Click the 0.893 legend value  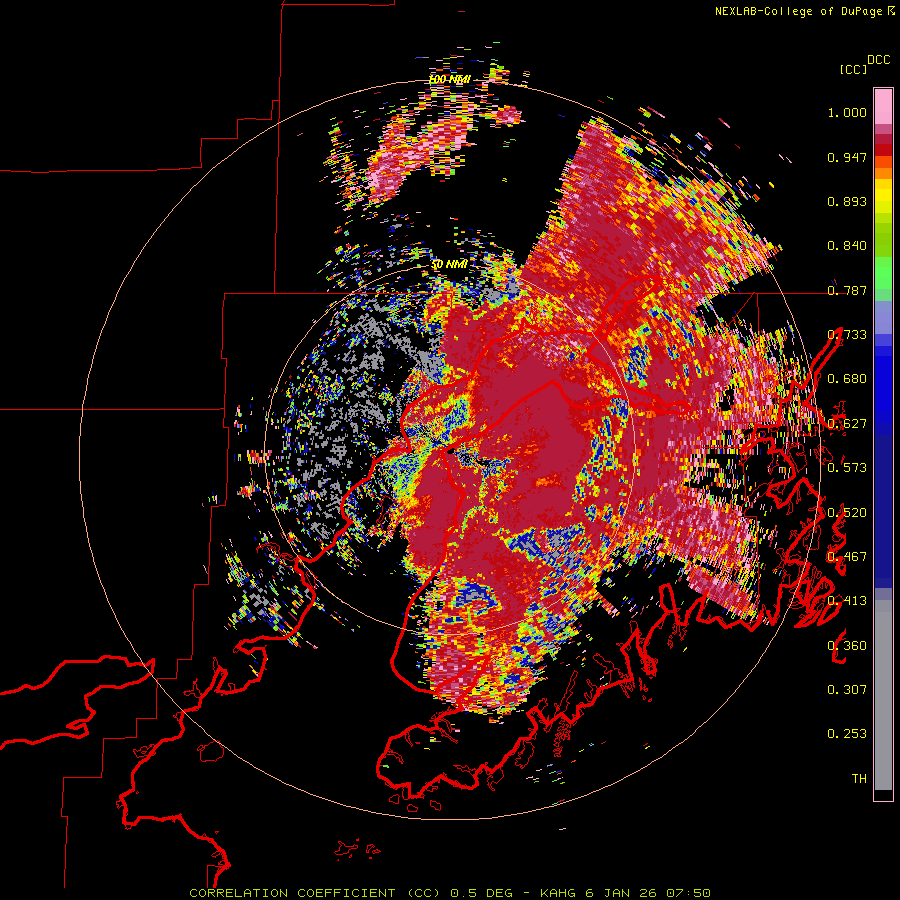847,201
